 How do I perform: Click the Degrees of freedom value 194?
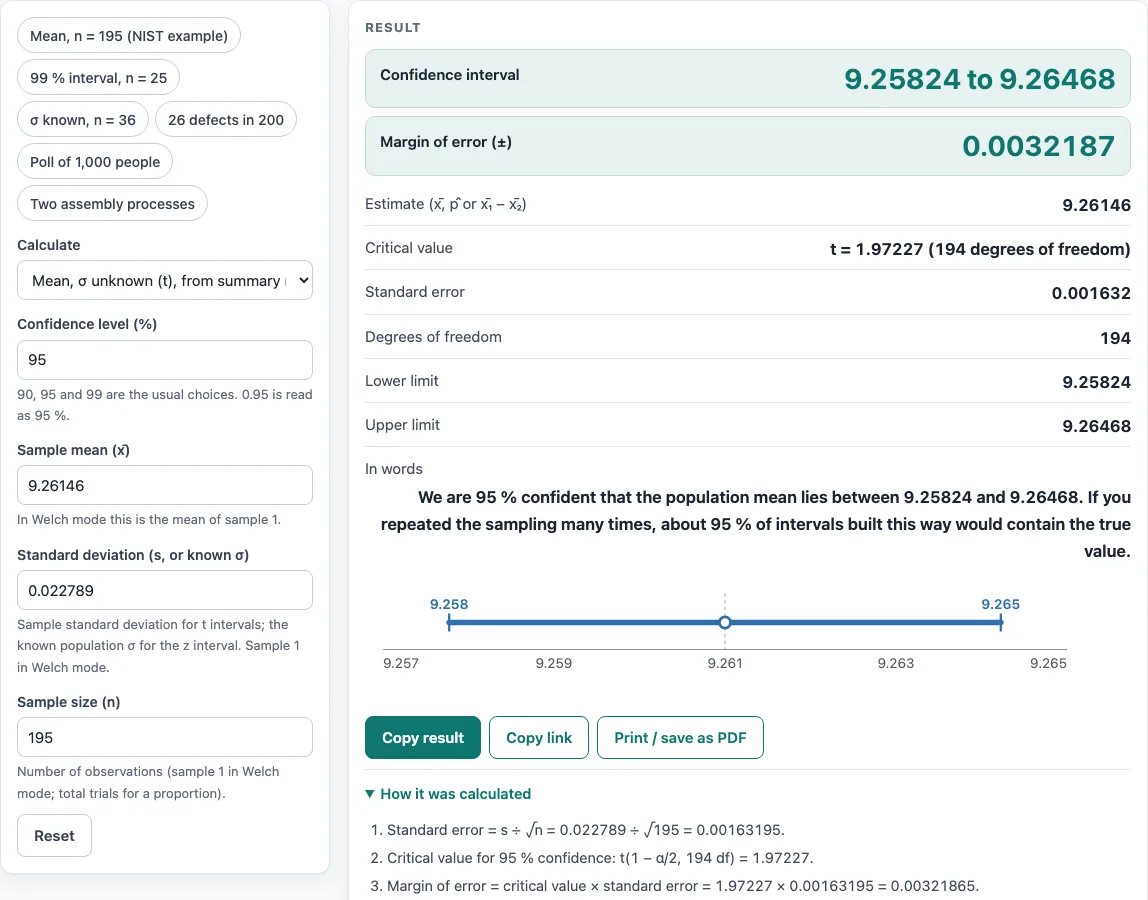pyautogui.click(x=1115, y=338)
